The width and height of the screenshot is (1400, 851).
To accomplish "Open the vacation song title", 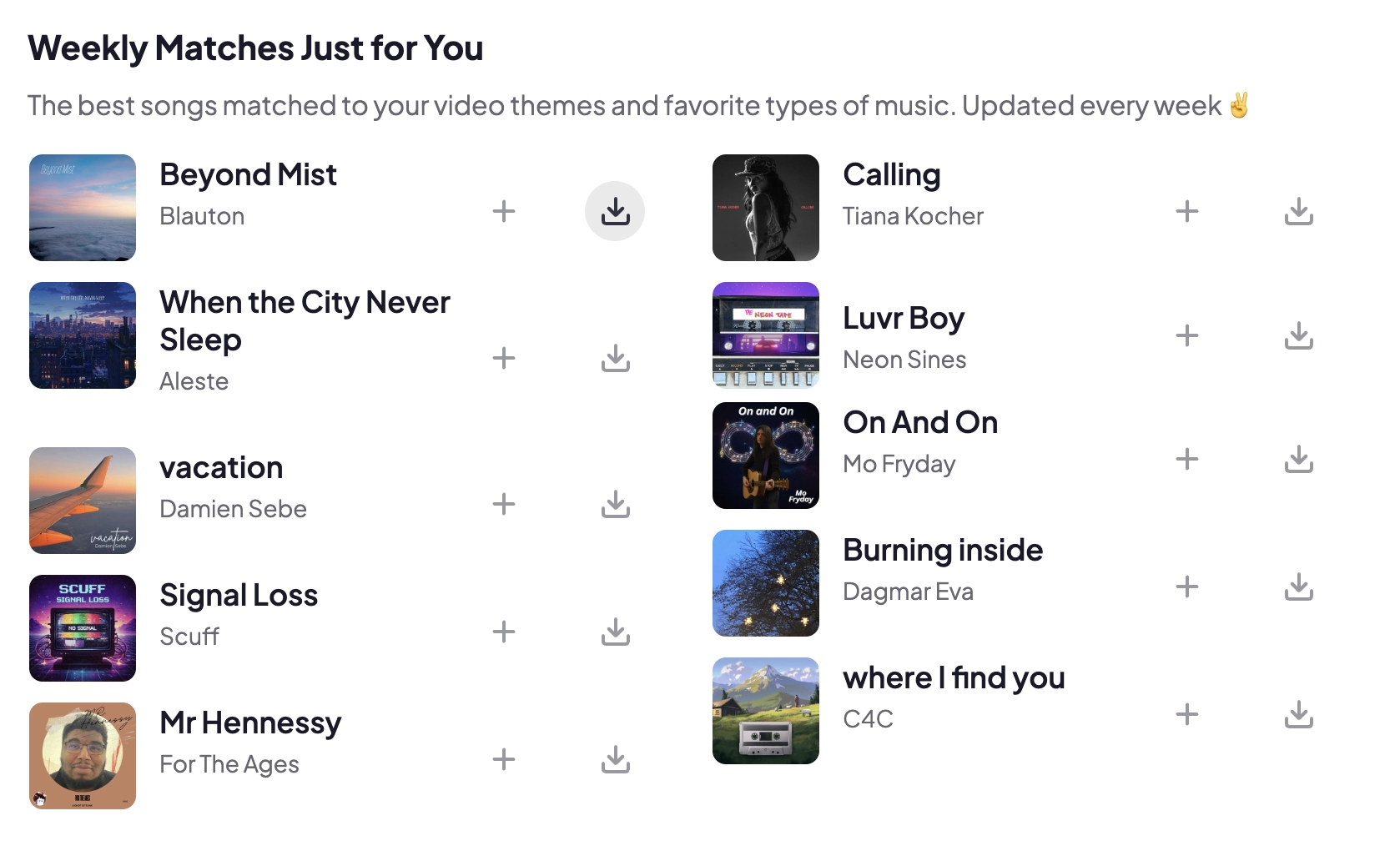I will click(221, 467).
